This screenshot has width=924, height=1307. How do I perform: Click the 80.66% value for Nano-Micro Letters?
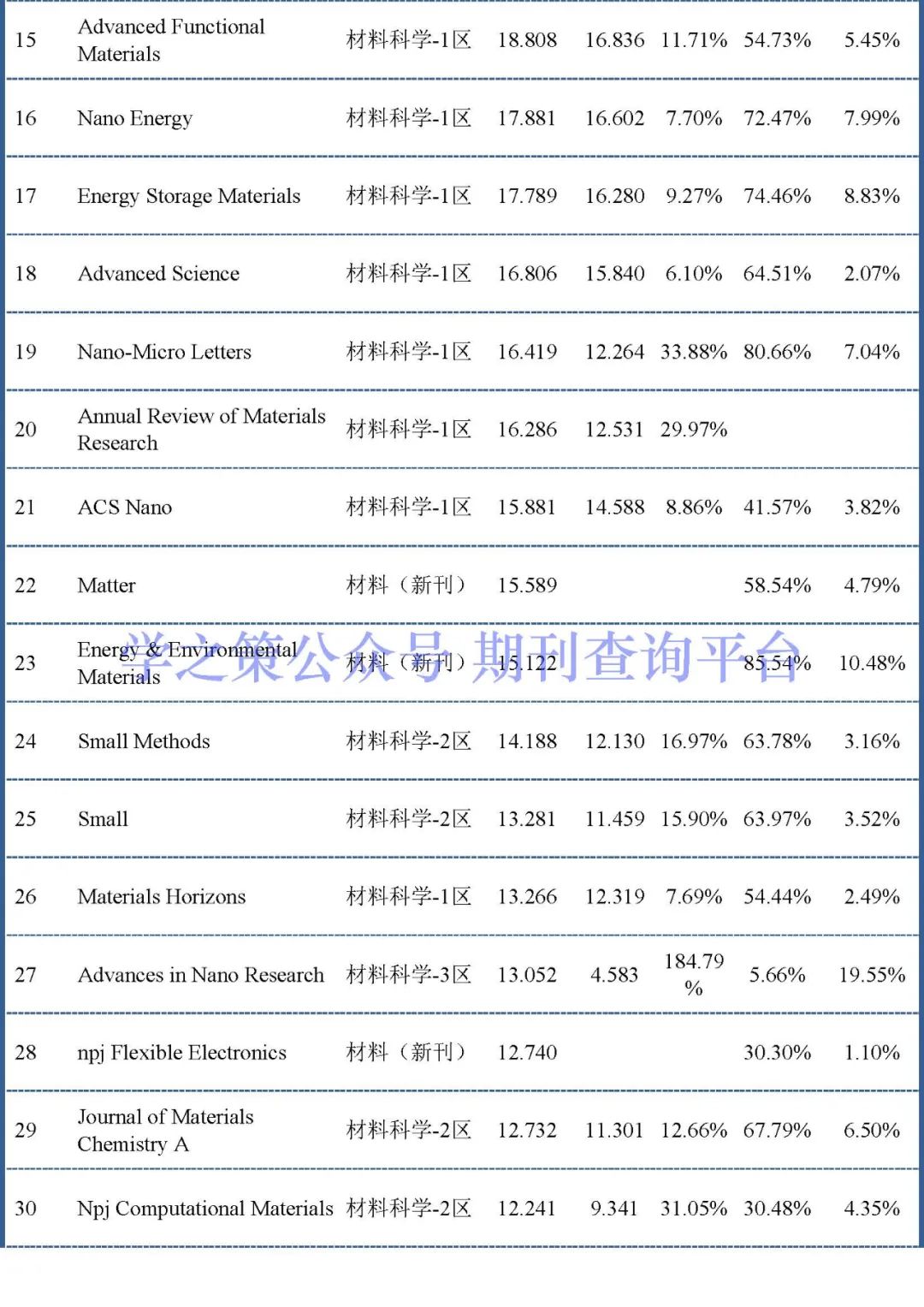(777, 352)
